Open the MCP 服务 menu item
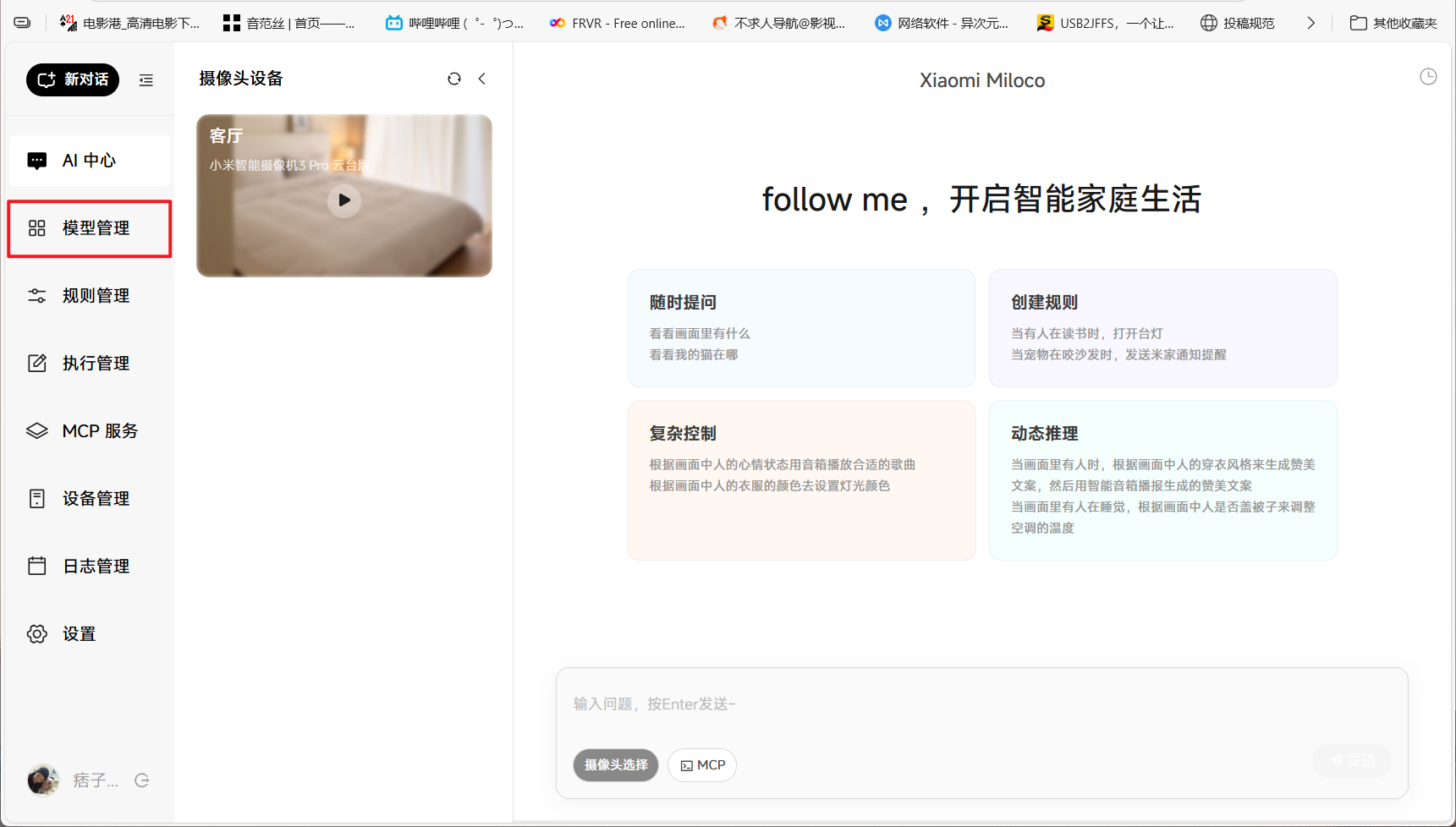This screenshot has width=1456, height=827. click(x=90, y=431)
